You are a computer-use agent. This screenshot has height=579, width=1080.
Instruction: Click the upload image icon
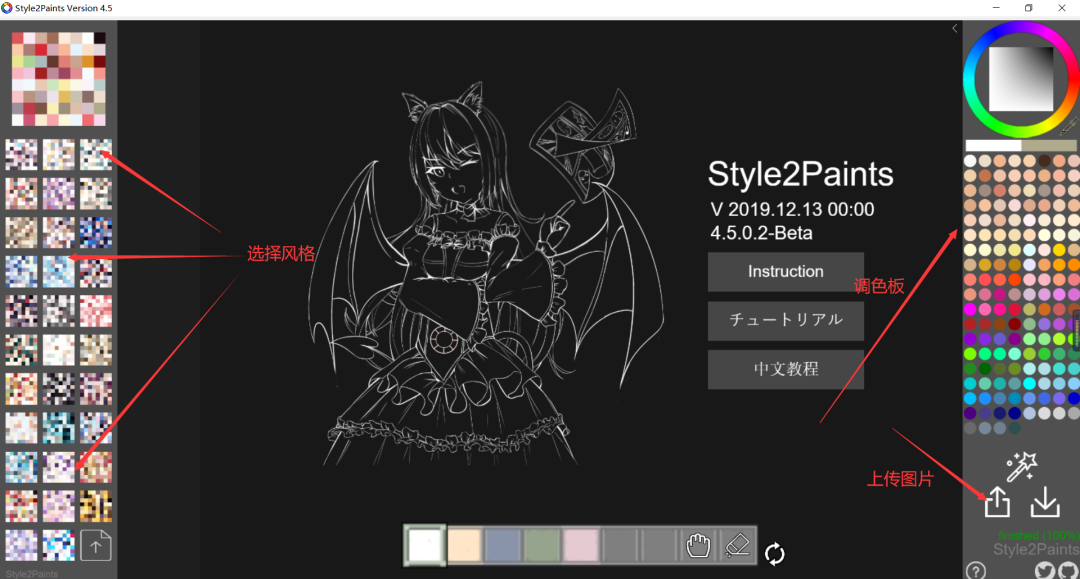pos(997,501)
